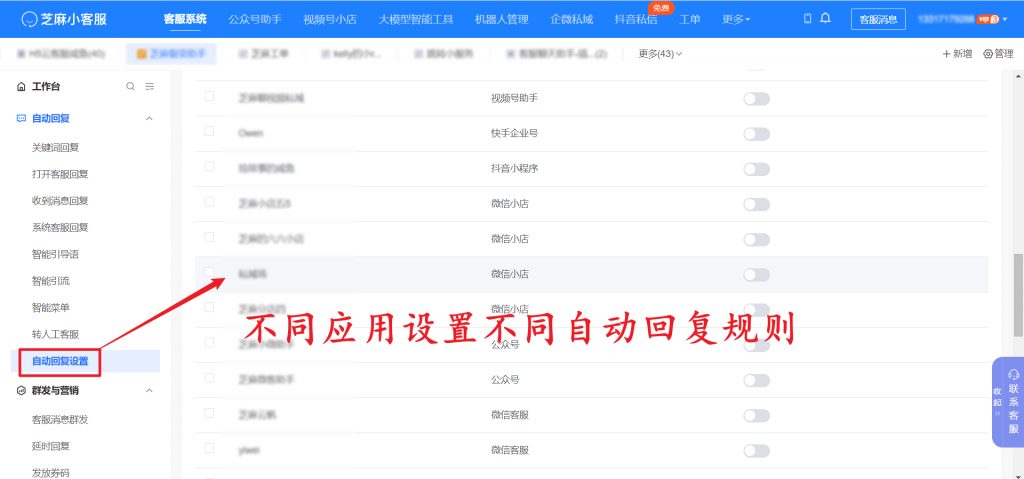
Task: Open 系统客服回复 in the sidebar
Action: click(60, 227)
